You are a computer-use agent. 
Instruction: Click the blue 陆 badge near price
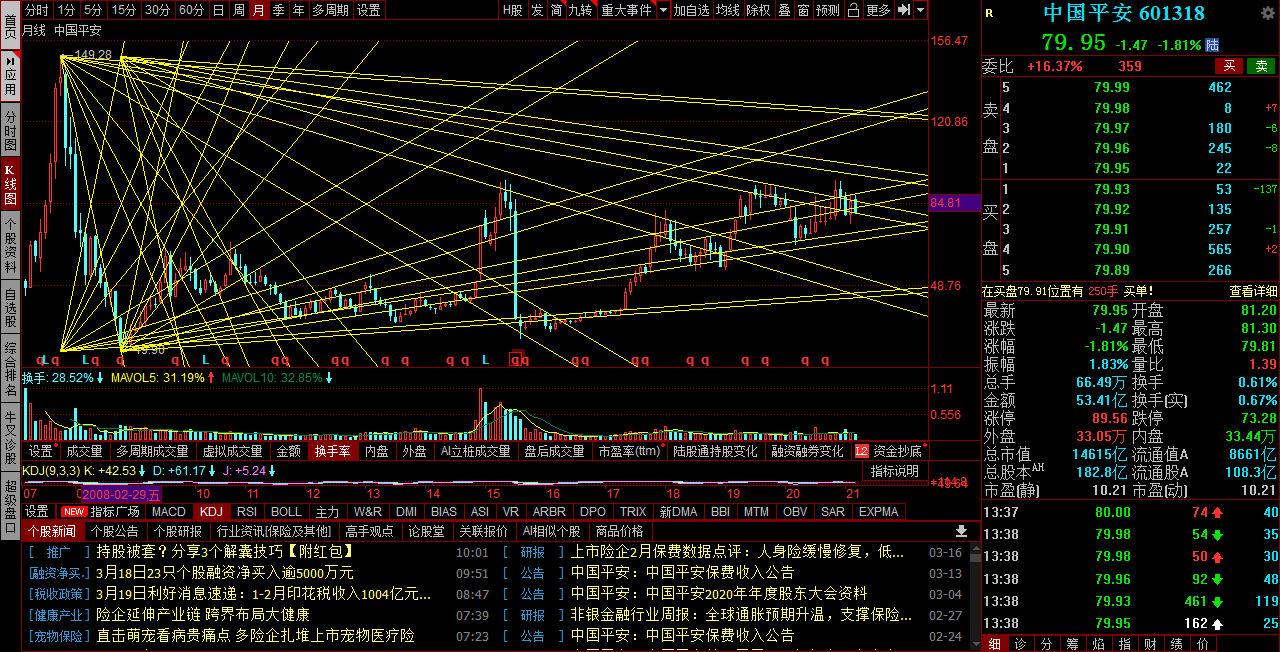(1213, 45)
